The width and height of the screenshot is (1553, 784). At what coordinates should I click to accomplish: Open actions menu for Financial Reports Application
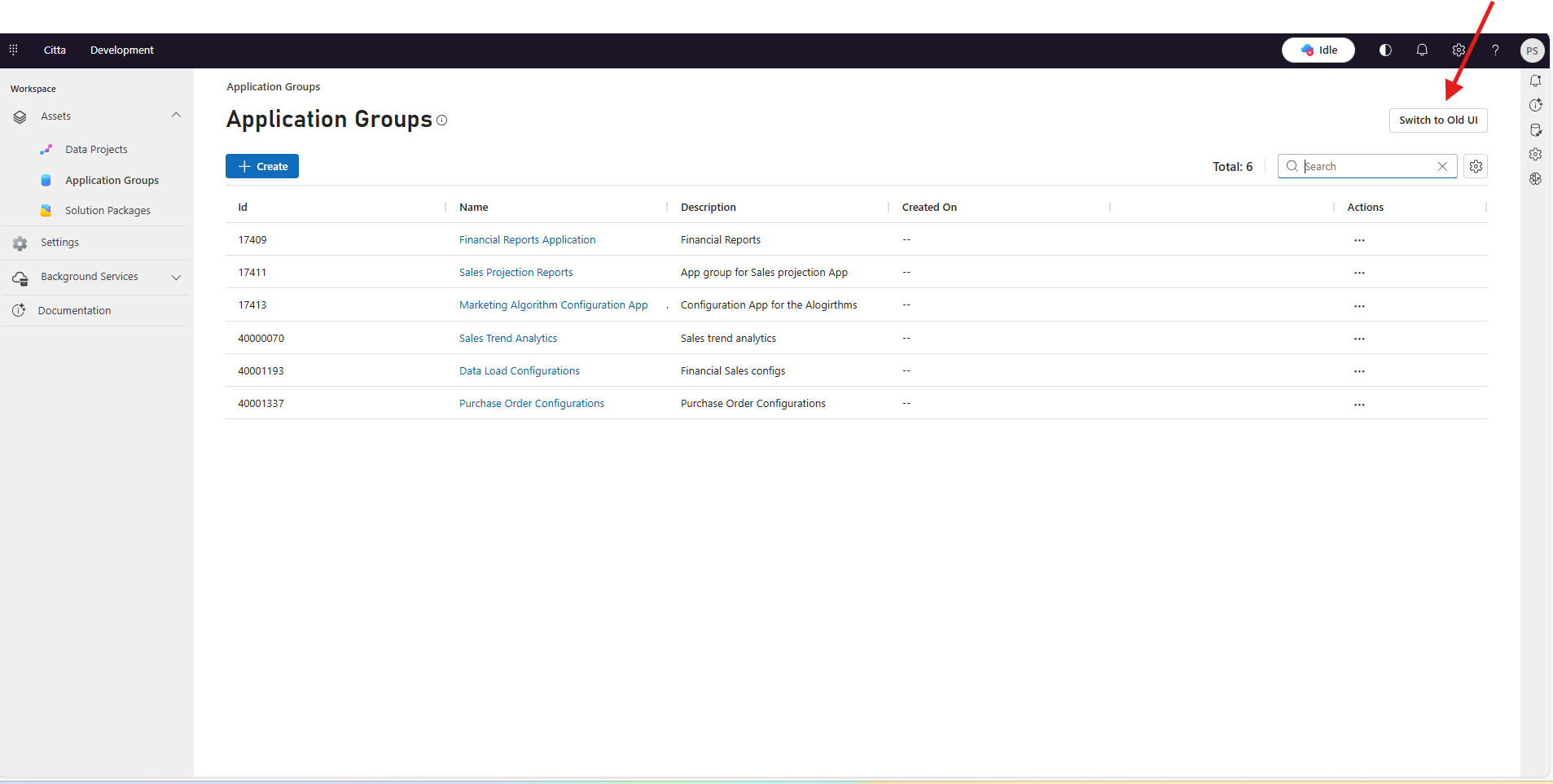(x=1359, y=240)
